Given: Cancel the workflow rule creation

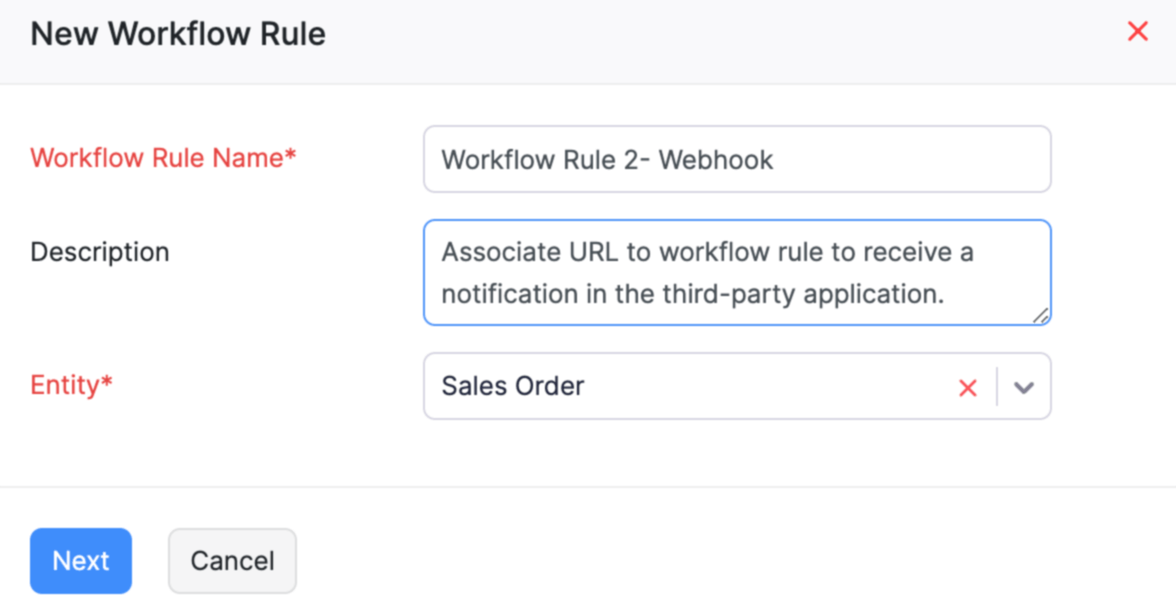Looking at the screenshot, I should 232,561.
